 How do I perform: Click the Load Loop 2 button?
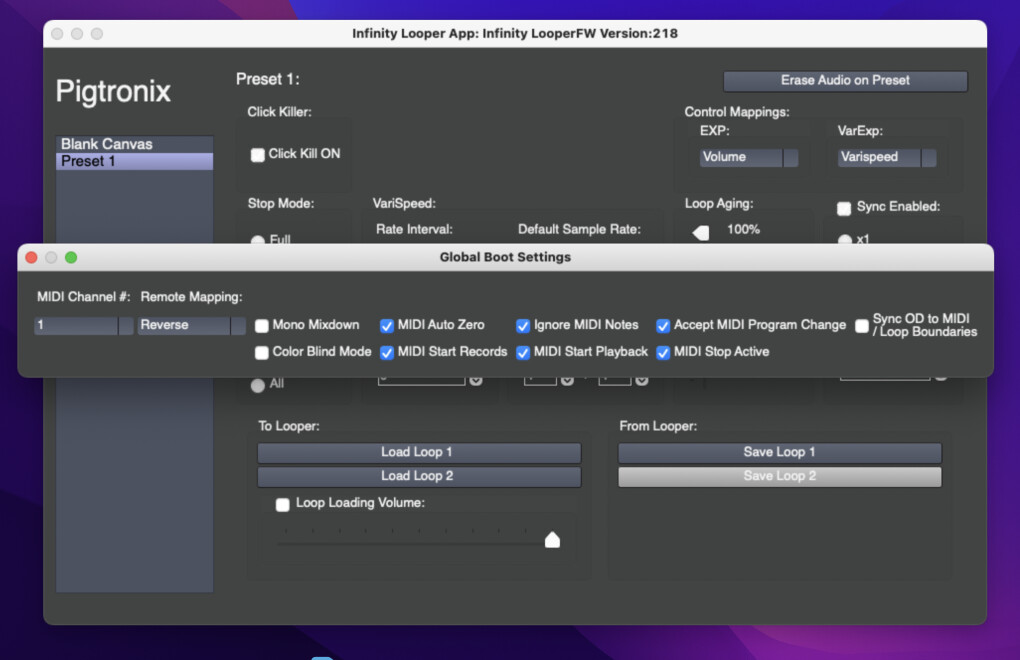(419, 477)
